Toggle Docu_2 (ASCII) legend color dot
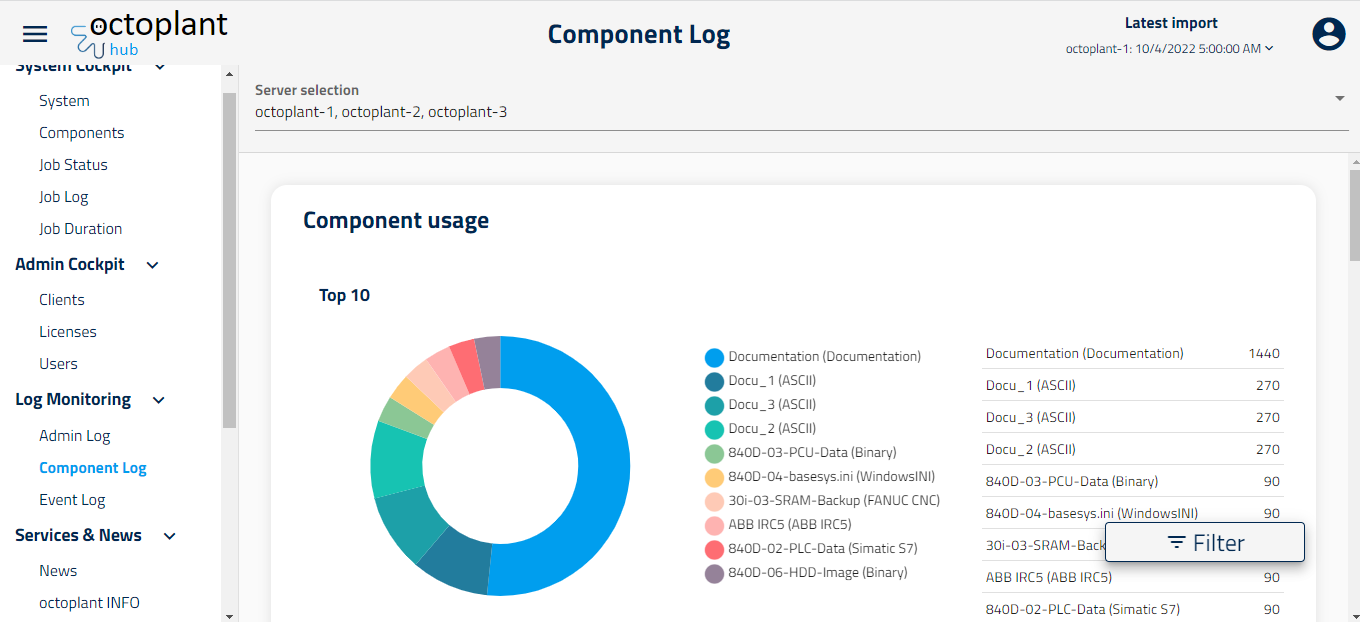The image size is (1360, 622). 714,429
